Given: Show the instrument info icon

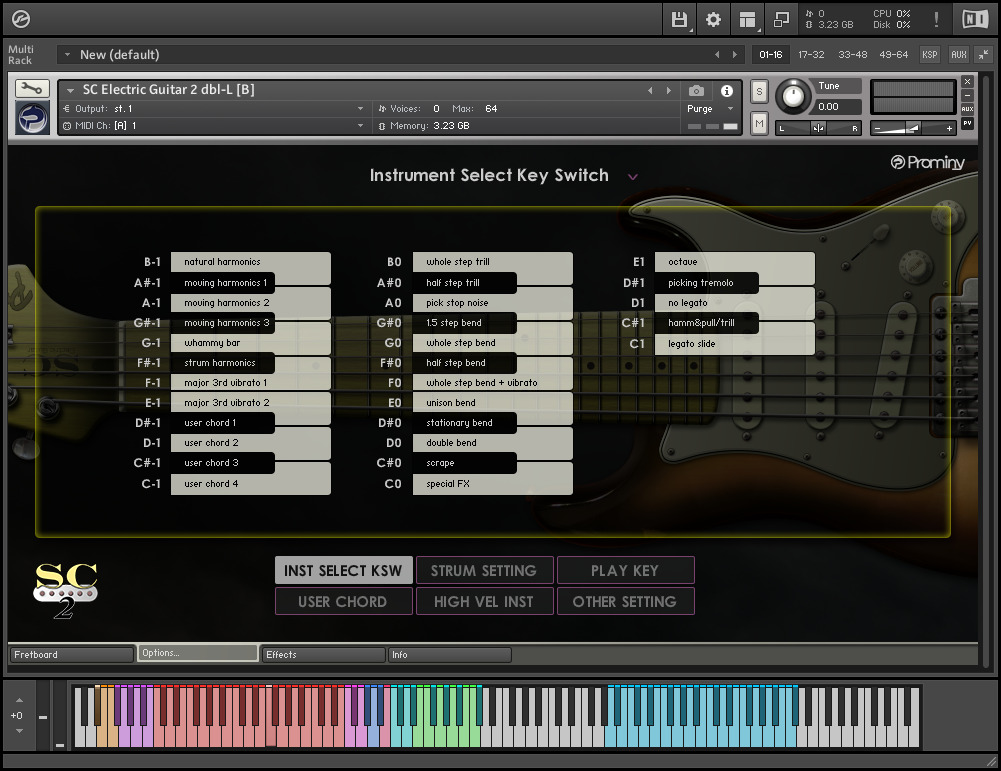Looking at the screenshot, I should 726,91.
